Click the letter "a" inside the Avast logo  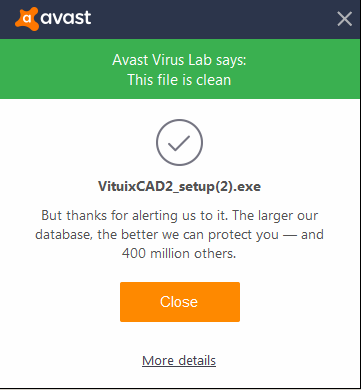coord(27,19)
